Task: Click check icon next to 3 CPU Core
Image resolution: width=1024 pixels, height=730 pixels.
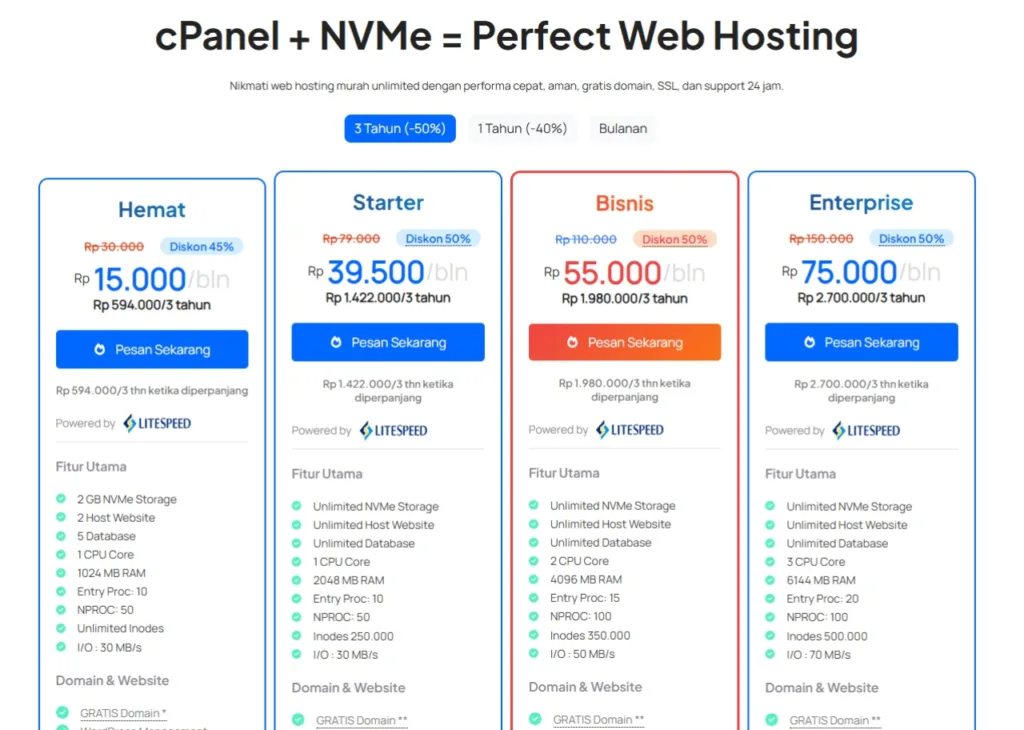Action: coord(771,562)
